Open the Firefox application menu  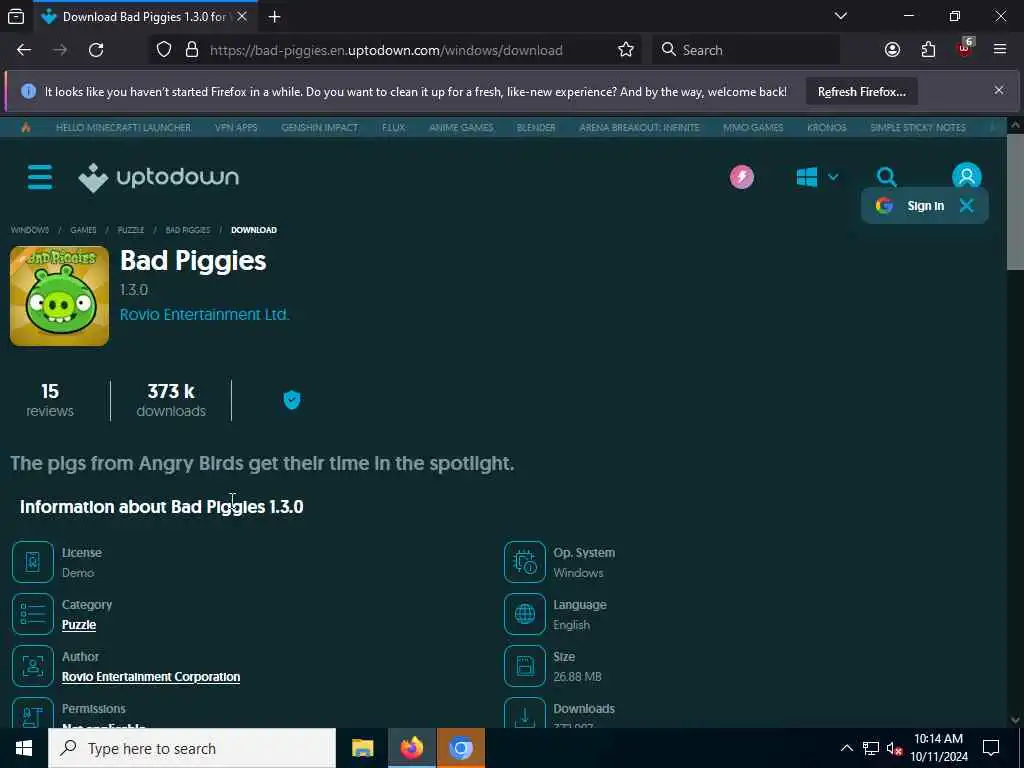[1000, 50]
